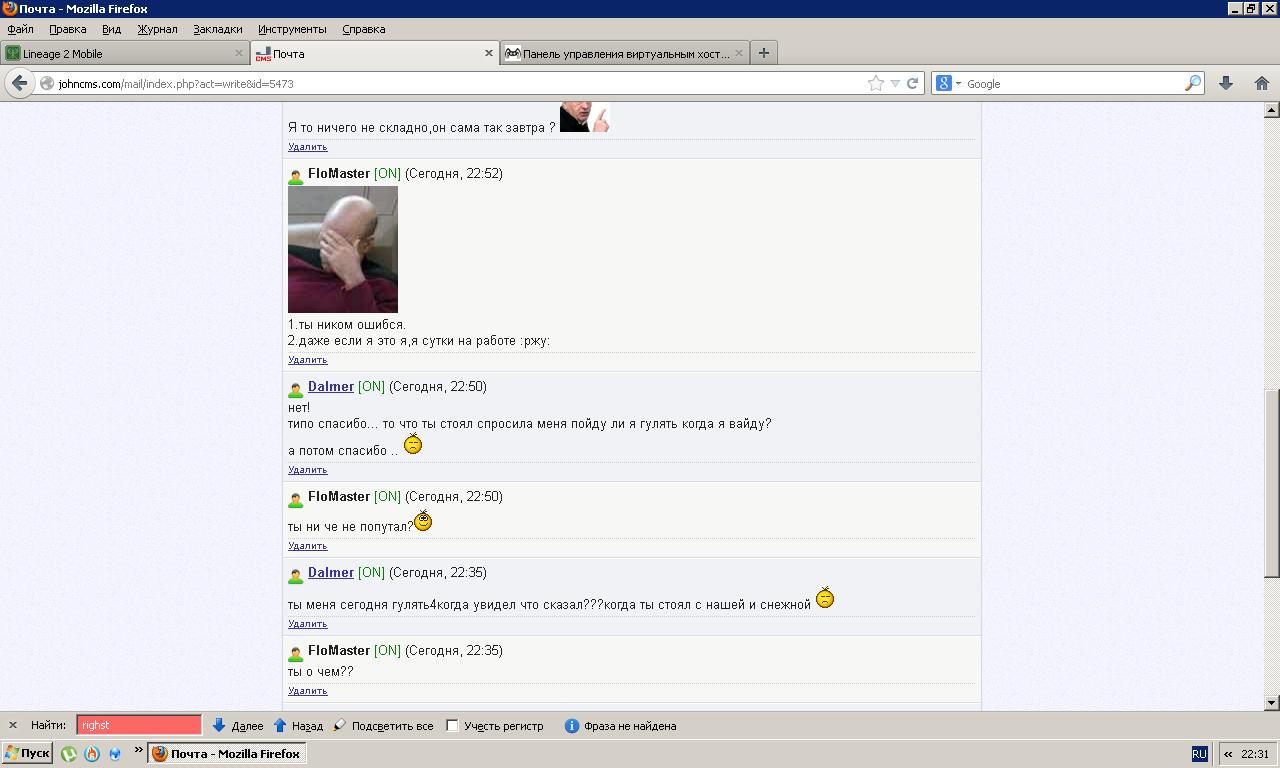Click the smiley after 'ты ни че не попутал?'

(x=423, y=520)
